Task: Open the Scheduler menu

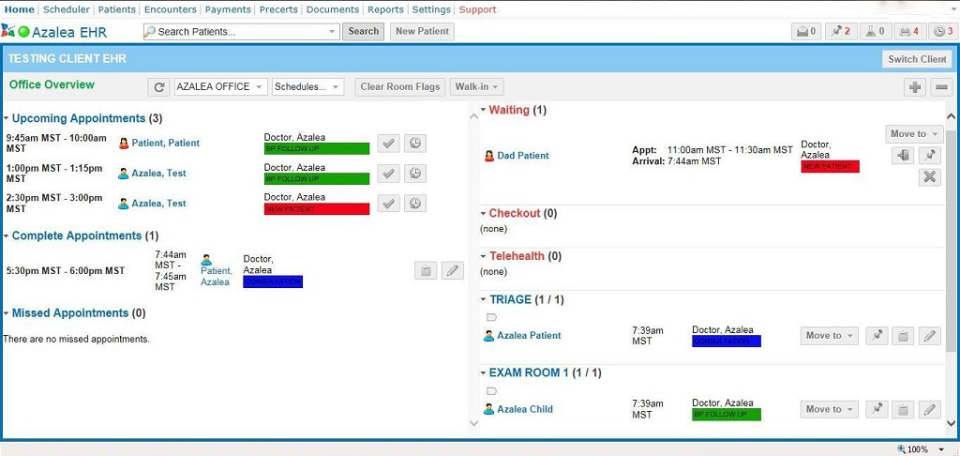Action: (x=66, y=9)
